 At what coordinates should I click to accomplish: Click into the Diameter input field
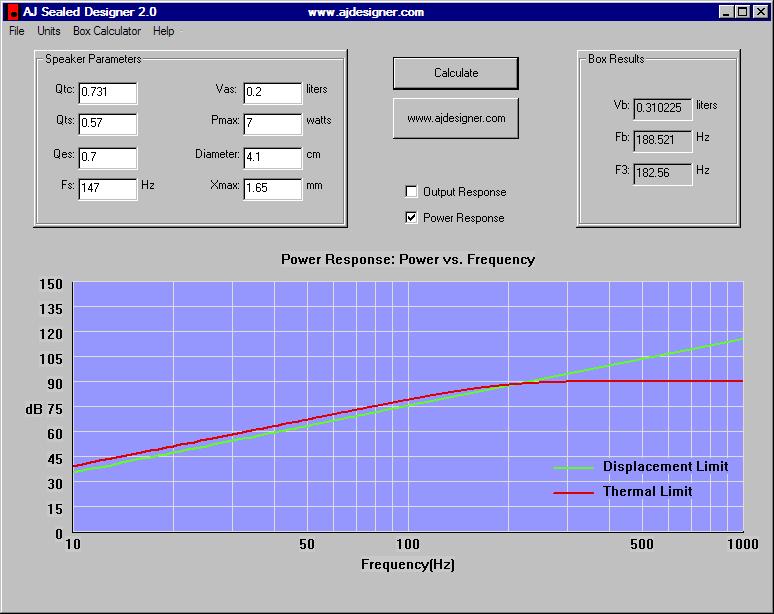point(272,157)
